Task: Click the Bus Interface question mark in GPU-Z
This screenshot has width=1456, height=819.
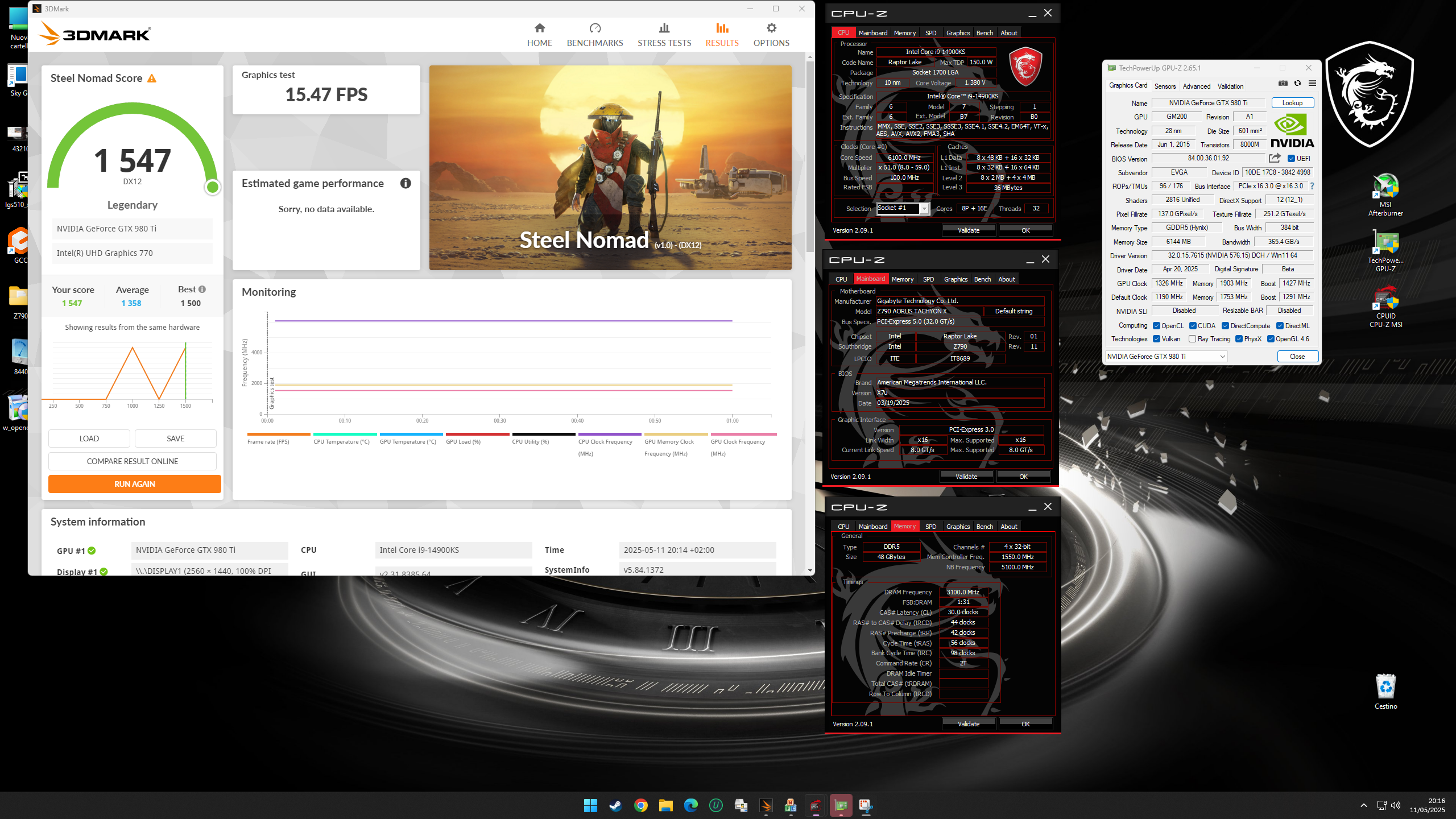Action: click(x=1312, y=186)
